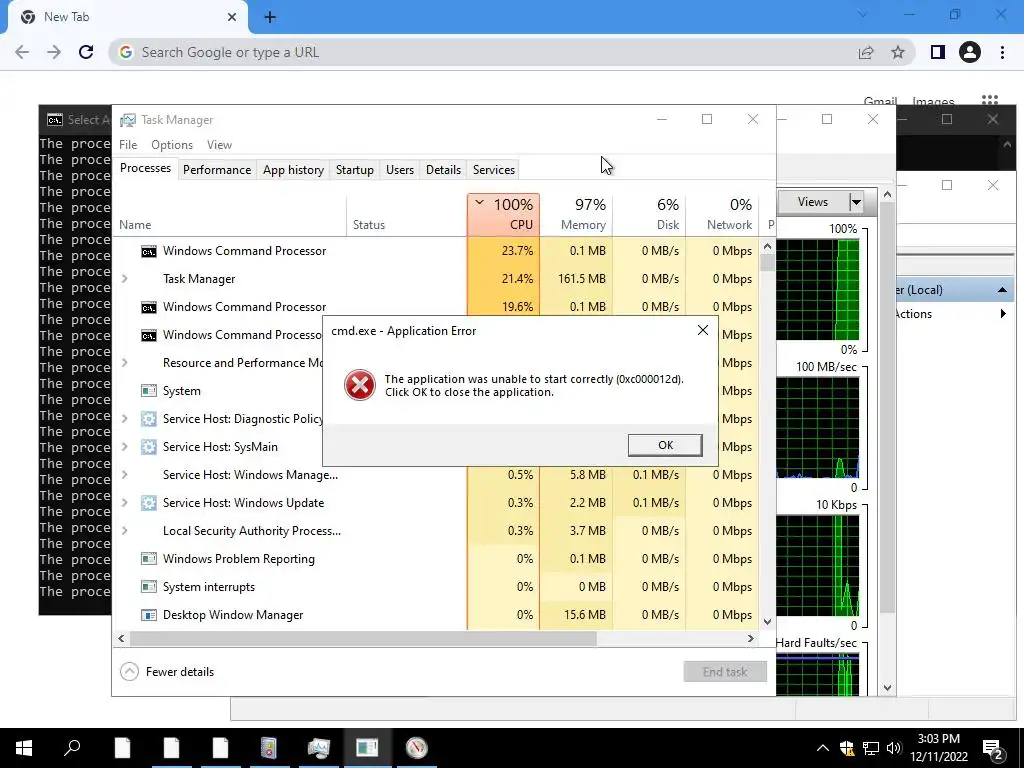Open the Windows Start menu
The image size is (1024, 768).
click(x=24, y=748)
